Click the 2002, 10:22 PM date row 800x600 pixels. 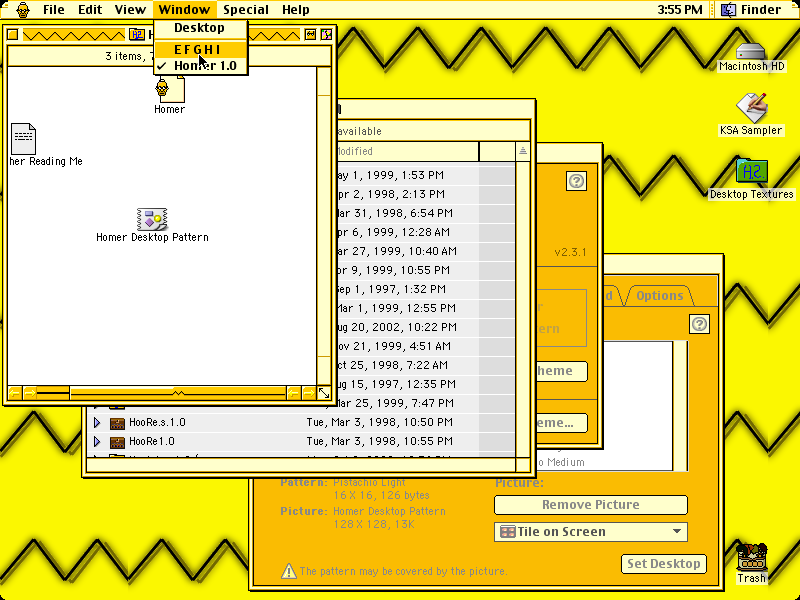(x=397, y=327)
